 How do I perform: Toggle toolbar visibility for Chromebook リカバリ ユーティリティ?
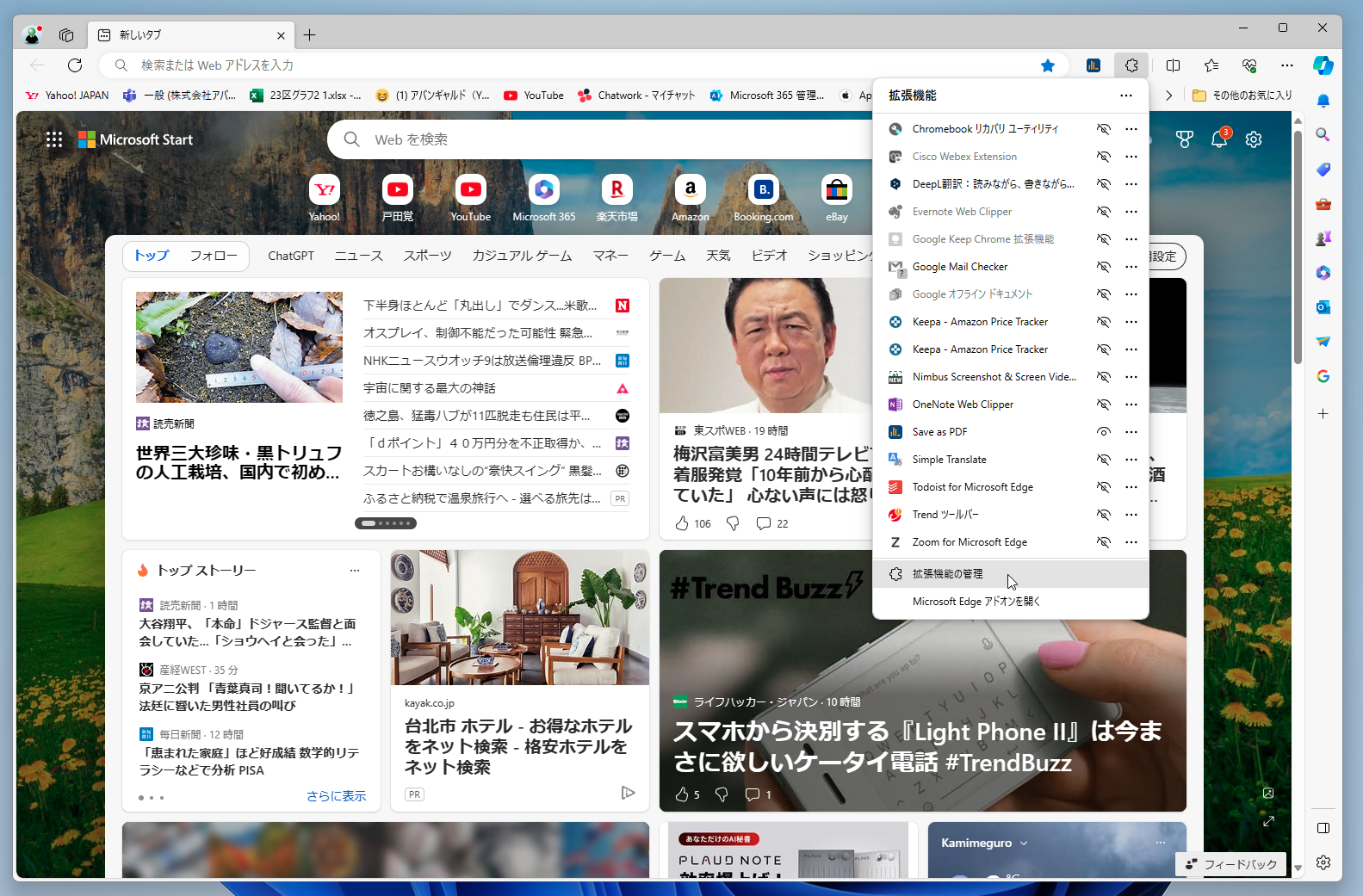[1103, 129]
